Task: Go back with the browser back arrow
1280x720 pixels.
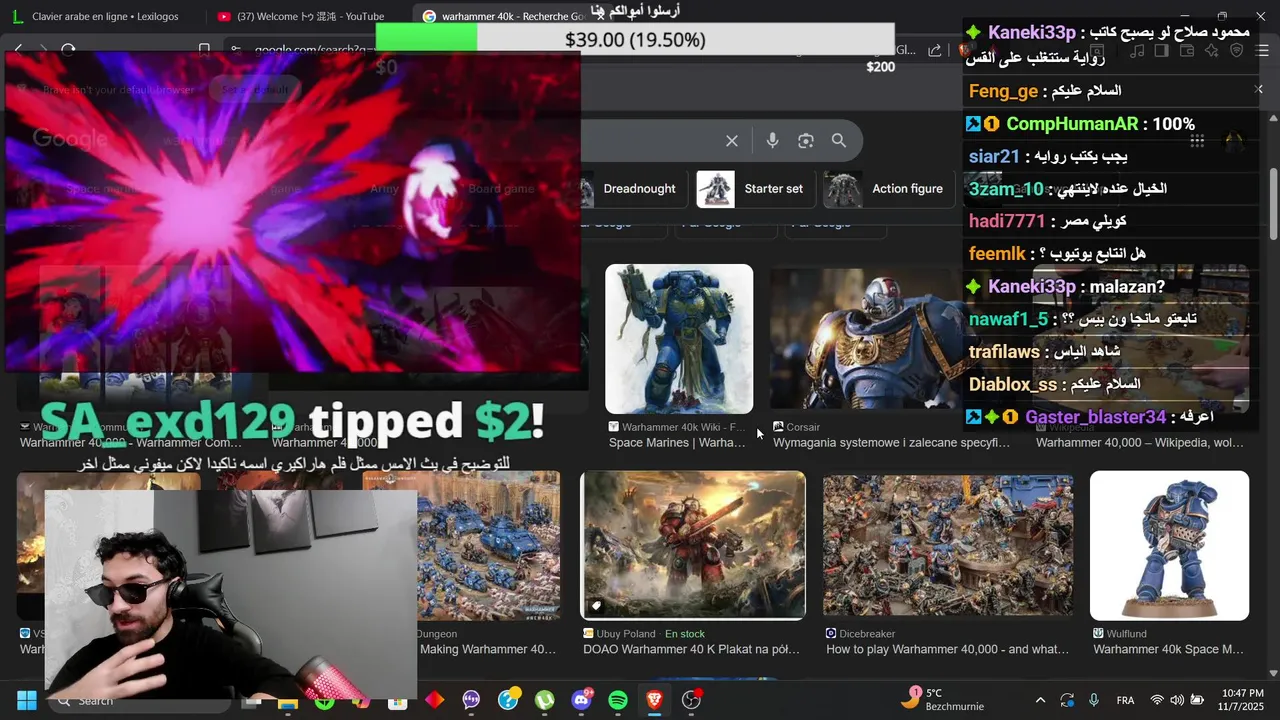Action: coord(18,50)
